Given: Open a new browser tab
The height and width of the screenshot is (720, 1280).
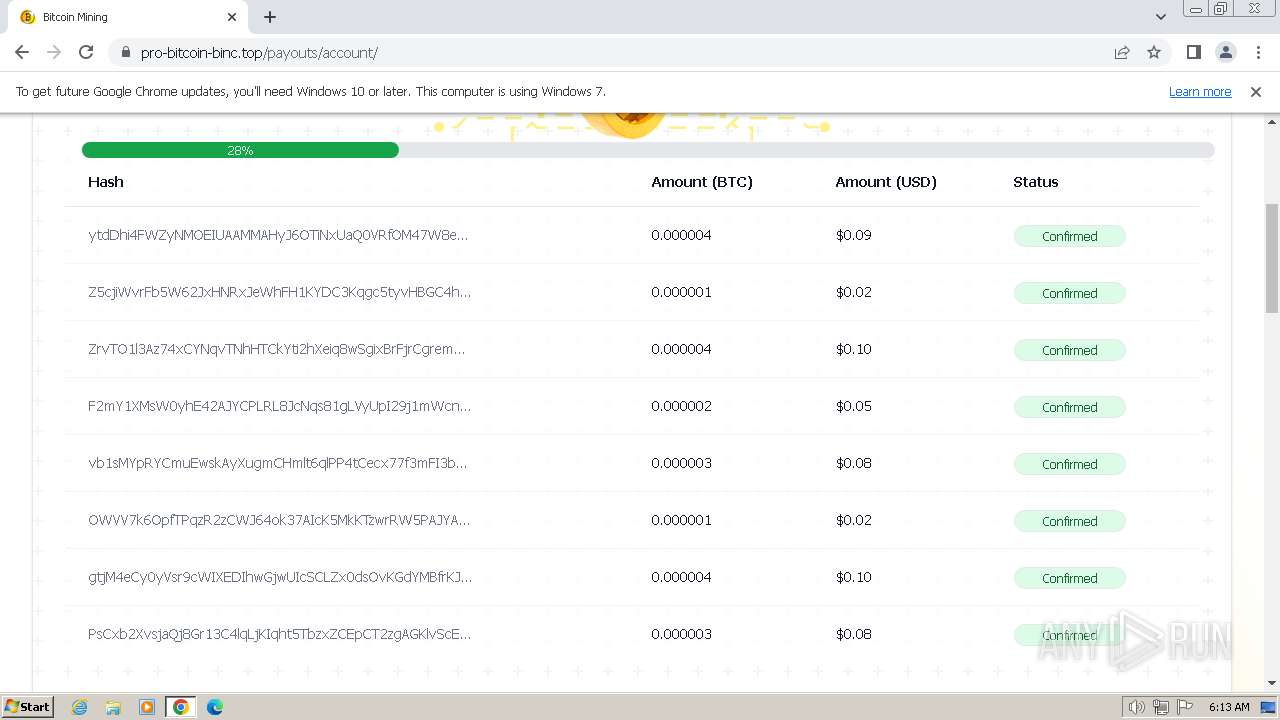Looking at the screenshot, I should pyautogui.click(x=270, y=17).
